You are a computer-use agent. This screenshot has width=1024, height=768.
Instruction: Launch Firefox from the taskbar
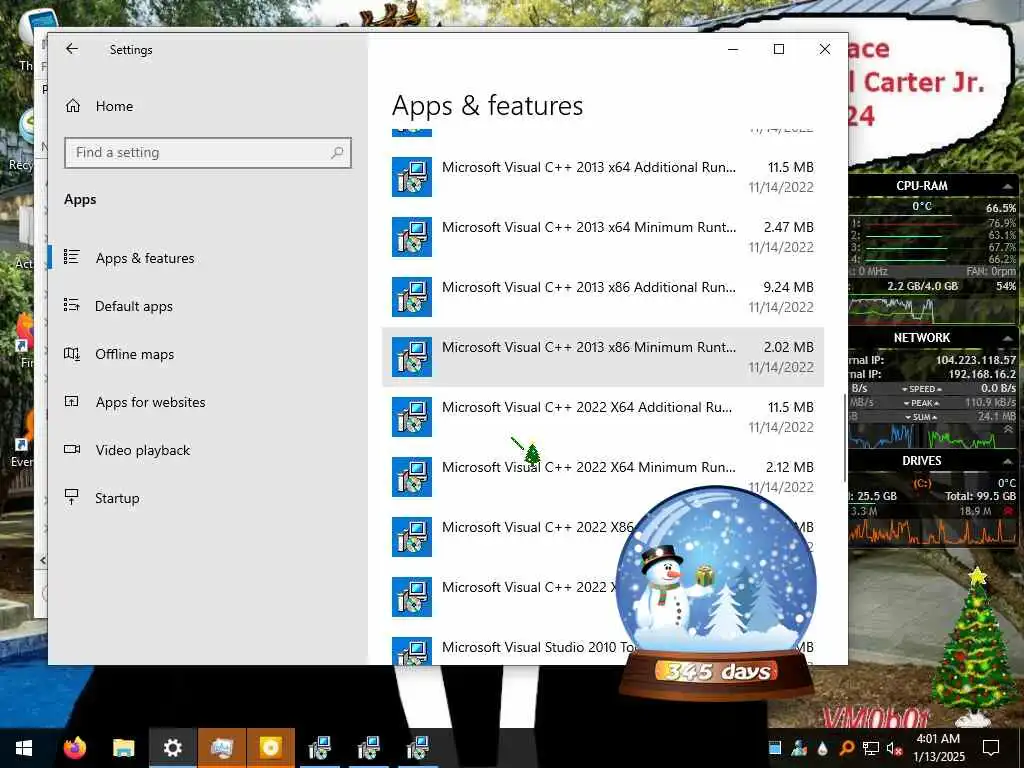pyautogui.click(x=74, y=748)
